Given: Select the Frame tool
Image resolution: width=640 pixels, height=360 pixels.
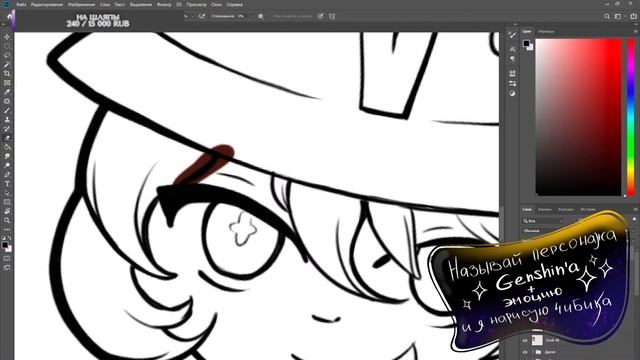Looking at the screenshot, I should coord(7,83).
